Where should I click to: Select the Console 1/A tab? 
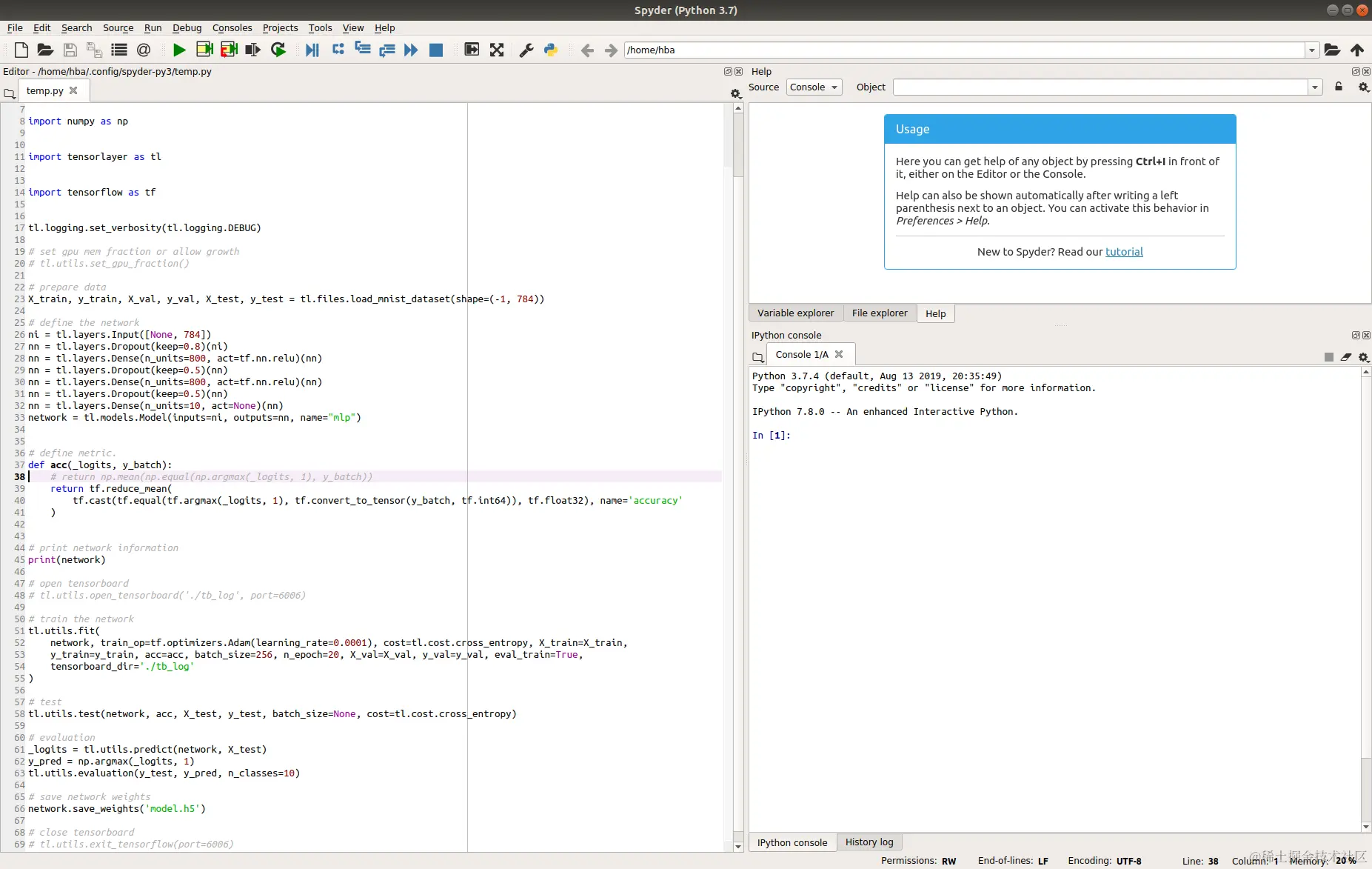point(802,355)
